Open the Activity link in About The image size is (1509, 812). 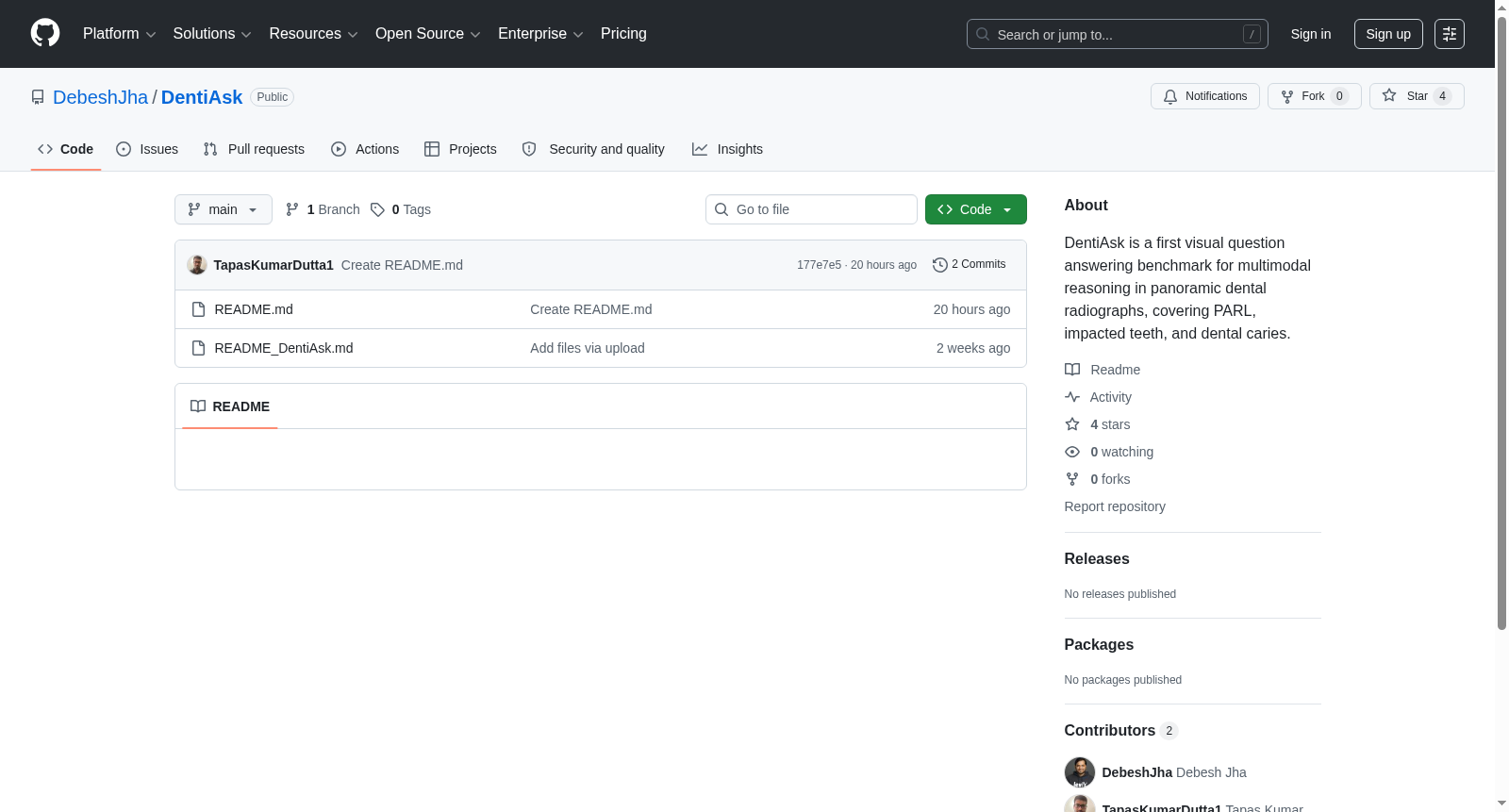(x=1110, y=397)
